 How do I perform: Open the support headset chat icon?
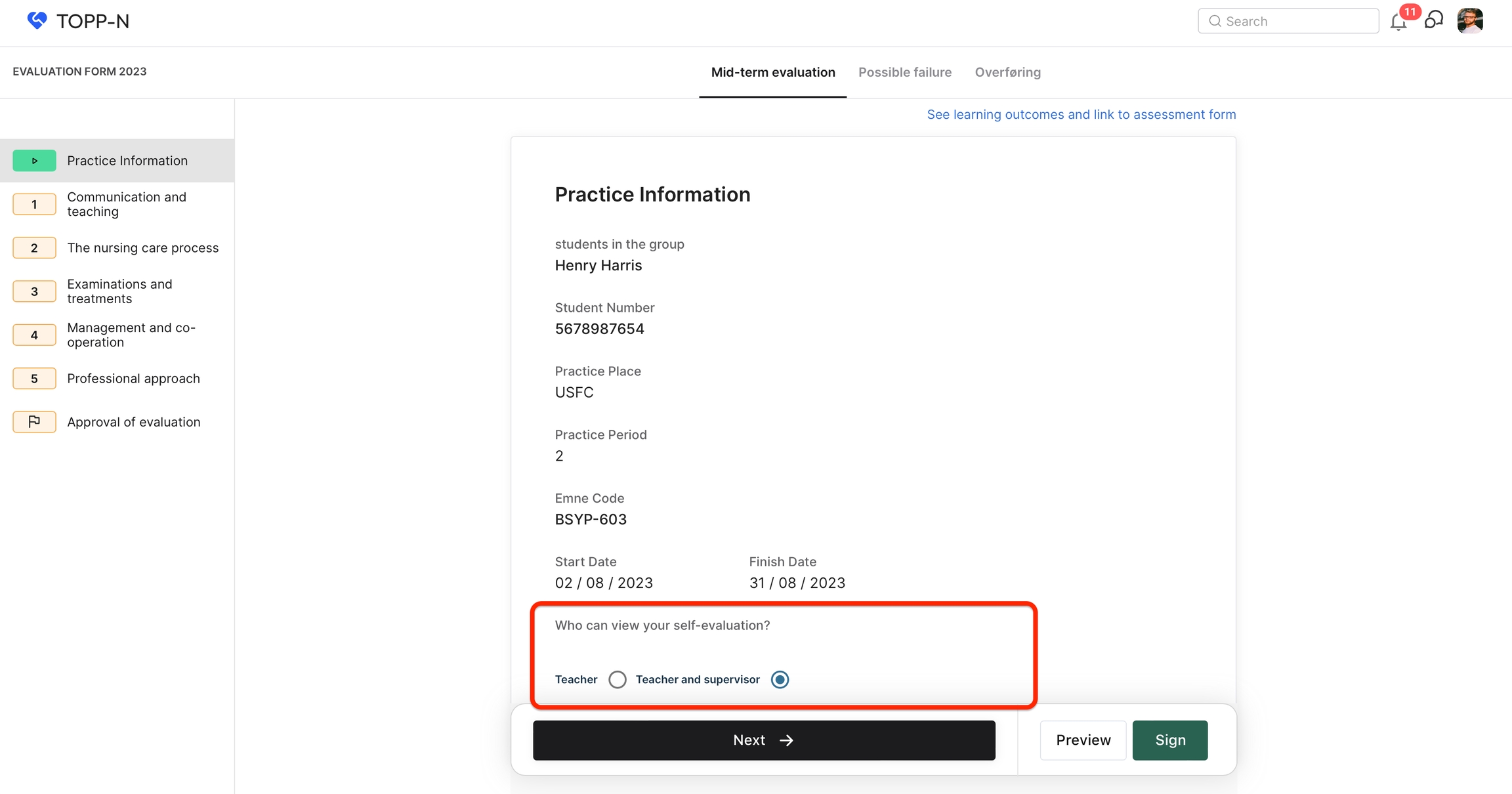coord(1434,20)
